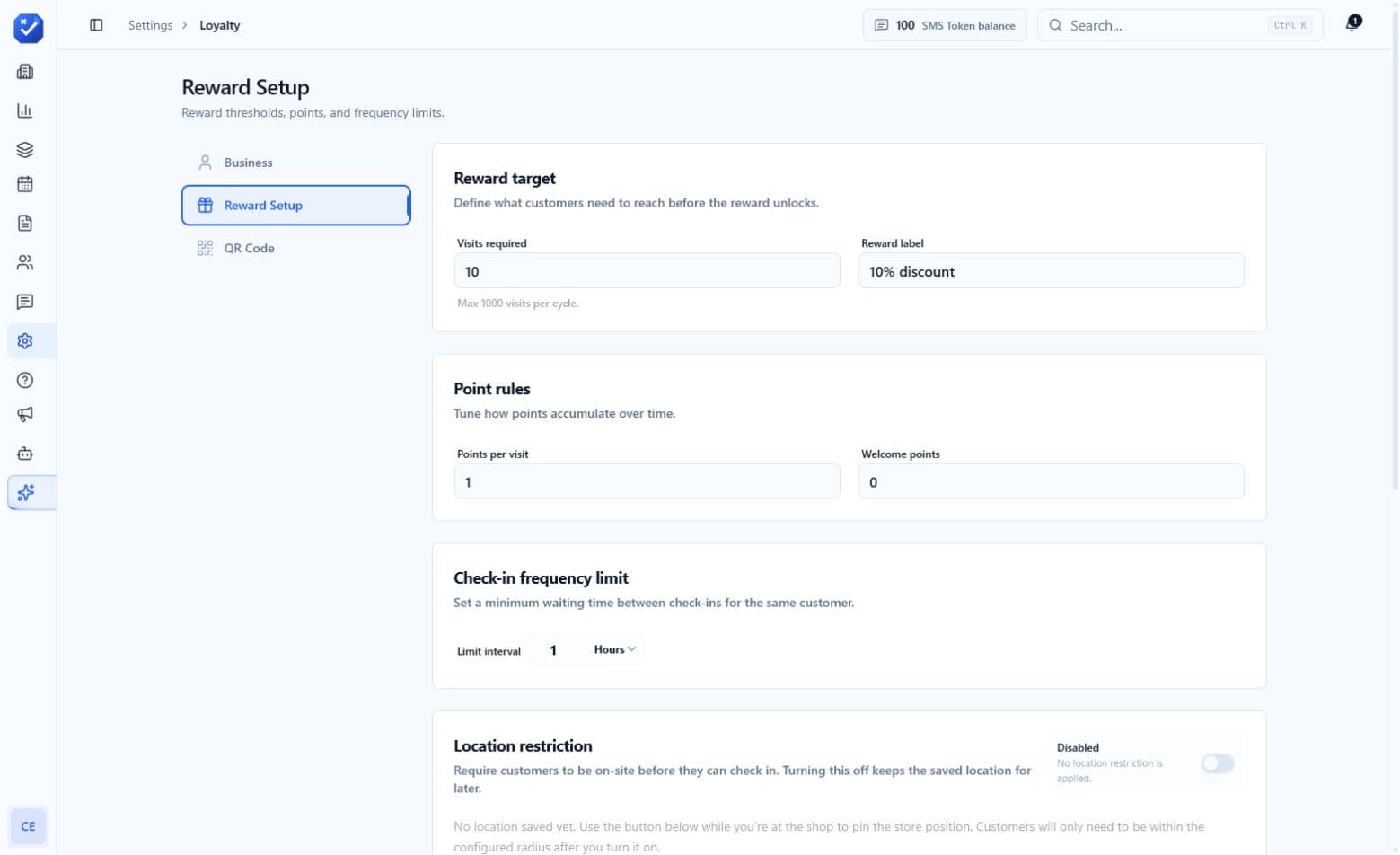Open the customers people icon
Screen dimensions: 1400x855
(x=25, y=262)
